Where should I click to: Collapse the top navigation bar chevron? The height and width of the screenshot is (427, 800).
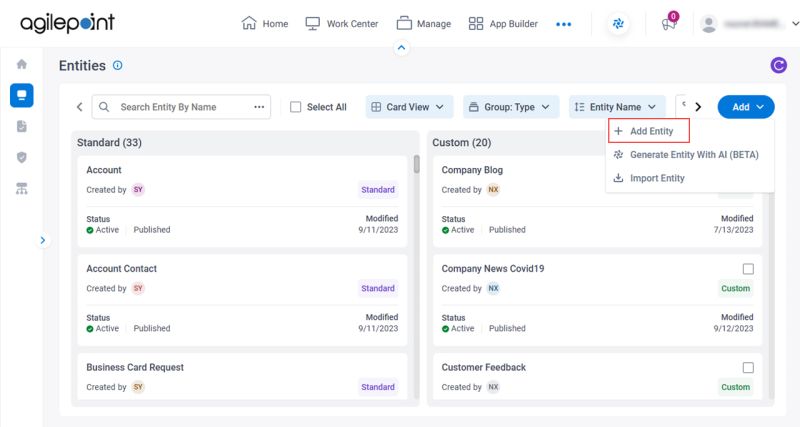(x=402, y=48)
